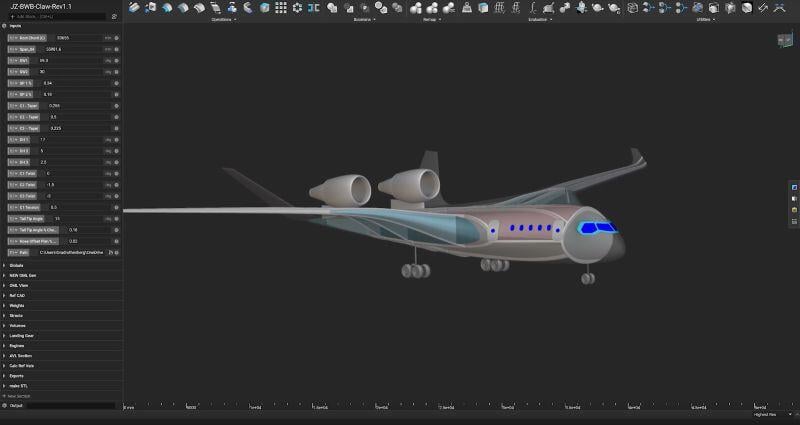
Task: Click the browse file icon in Path row
Action: pyautogui.click(x=111, y=253)
